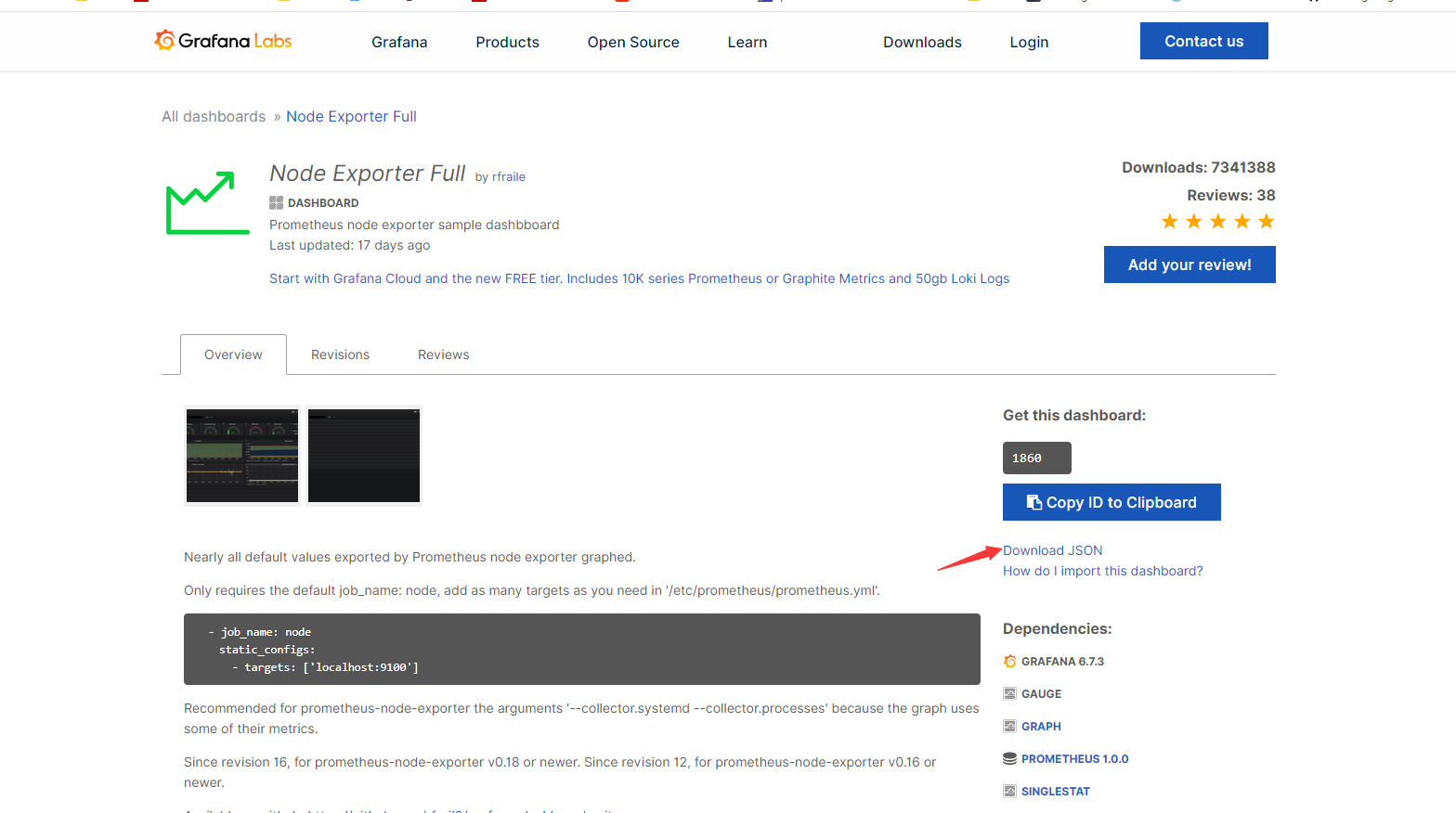This screenshot has width=1456, height=813.
Task: Click the Grafana 6.7.3 dependency icon
Action: pyautogui.click(x=1009, y=662)
